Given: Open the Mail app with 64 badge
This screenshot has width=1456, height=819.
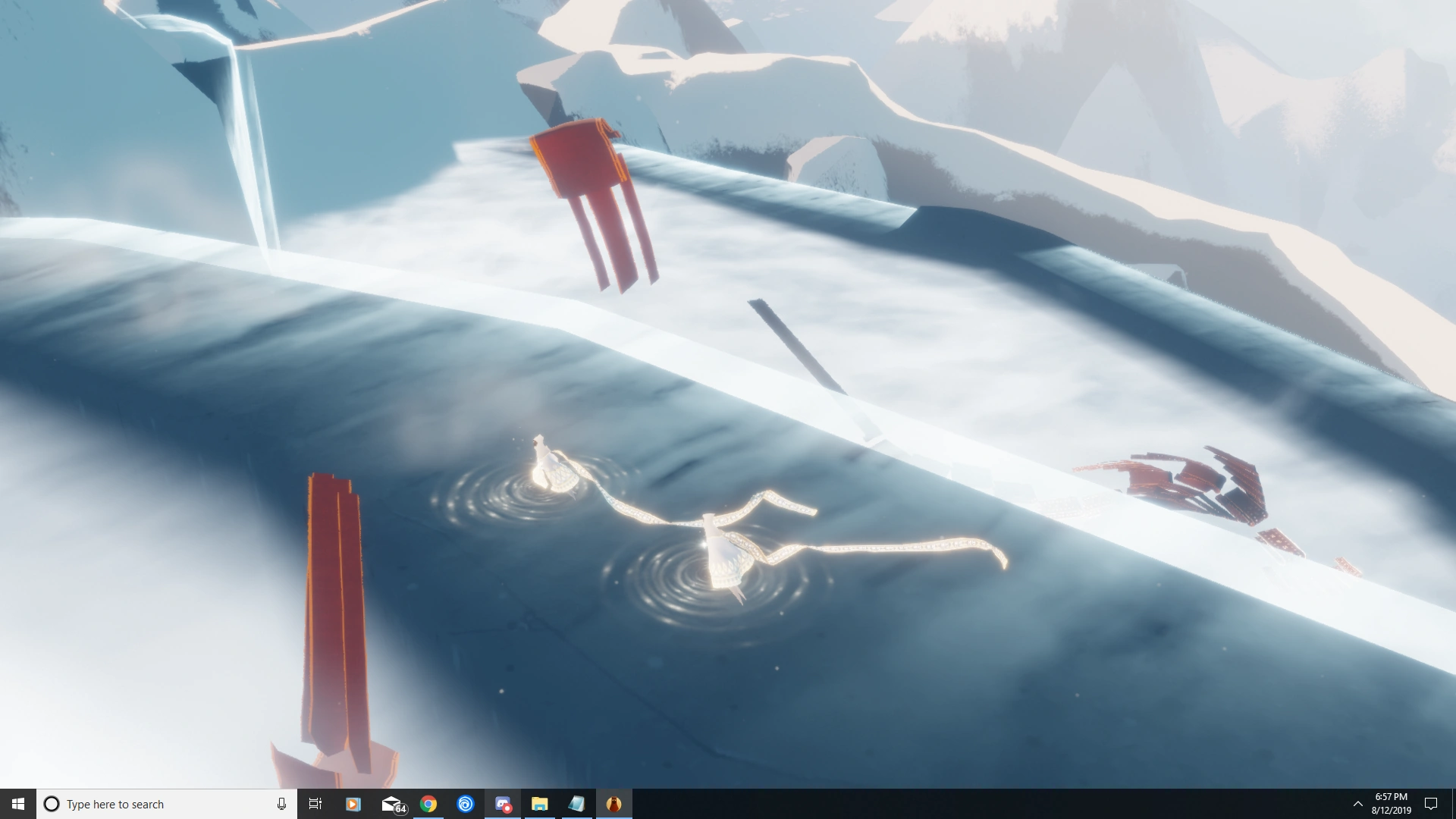Looking at the screenshot, I should [x=392, y=804].
